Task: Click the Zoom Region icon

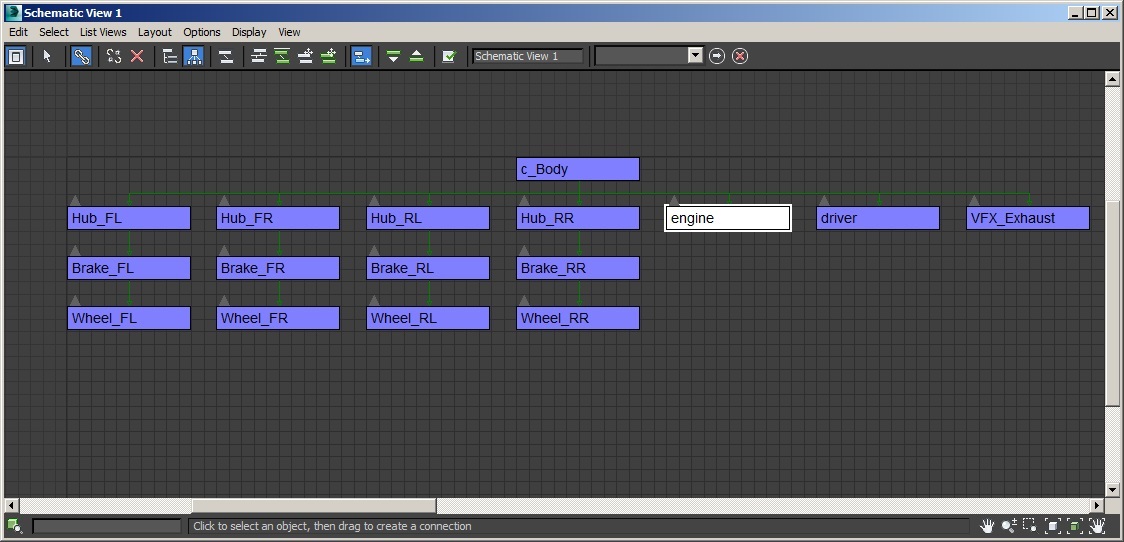Action: pyautogui.click(x=1031, y=526)
